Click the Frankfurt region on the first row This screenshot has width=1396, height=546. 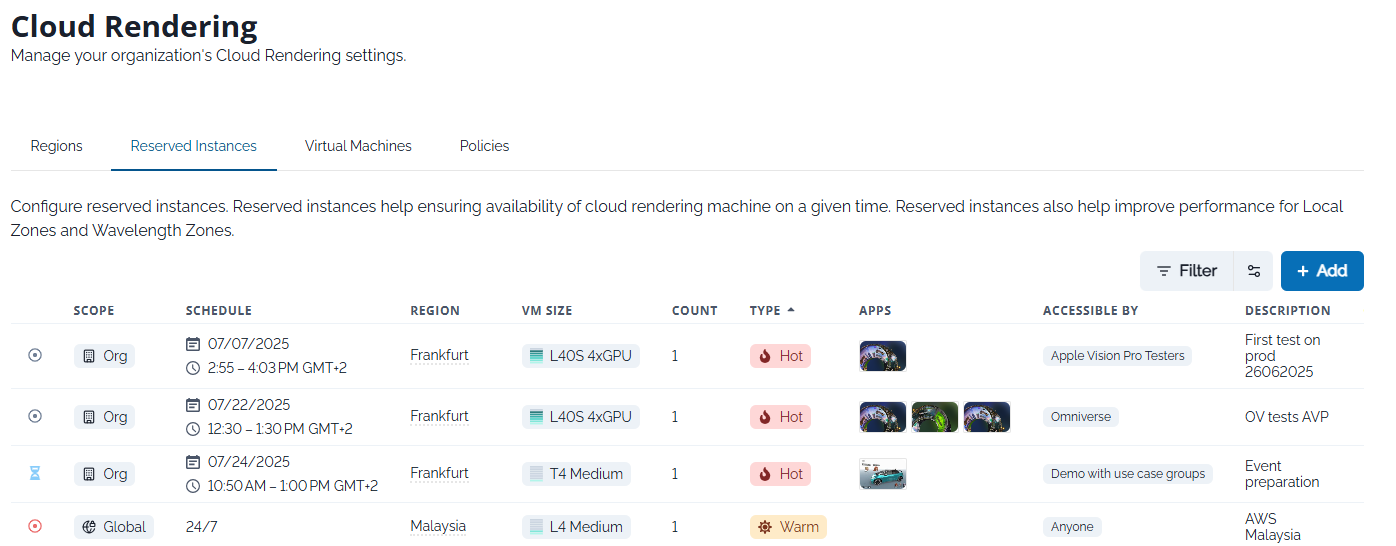439,355
